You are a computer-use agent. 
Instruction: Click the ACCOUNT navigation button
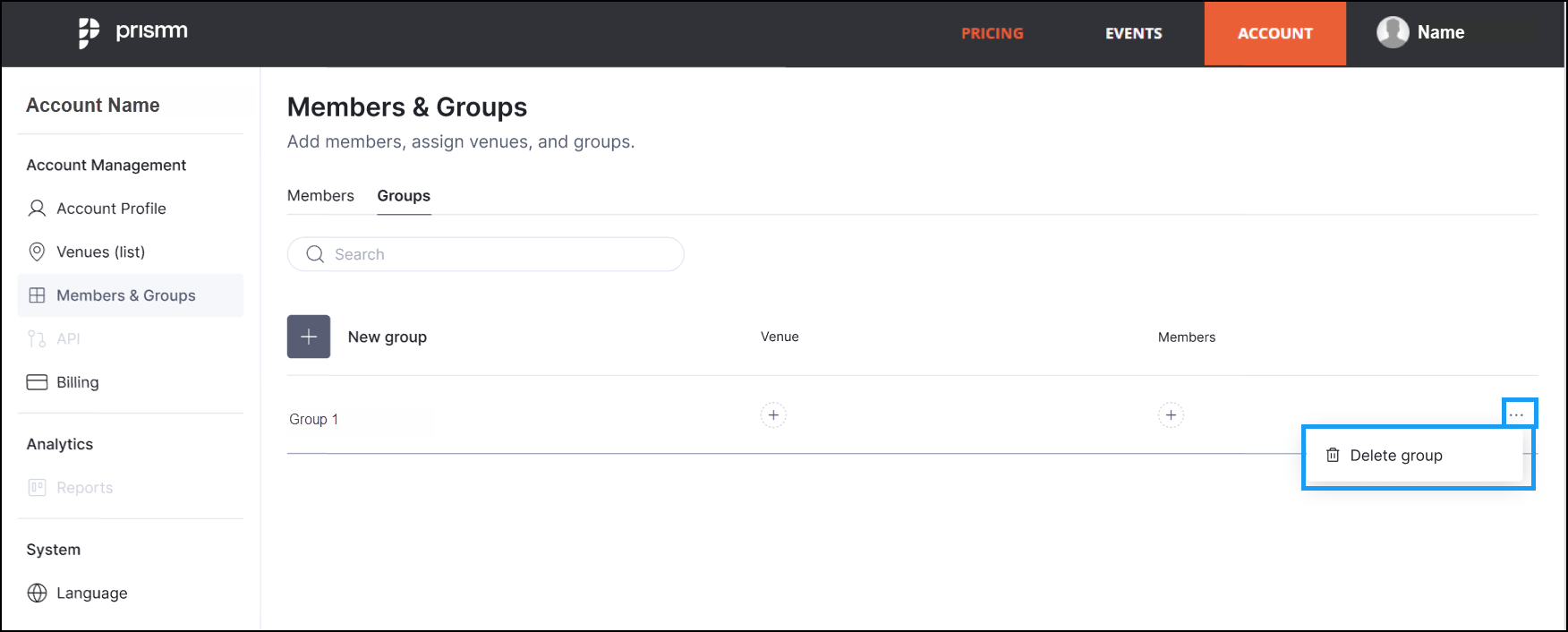(x=1274, y=33)
